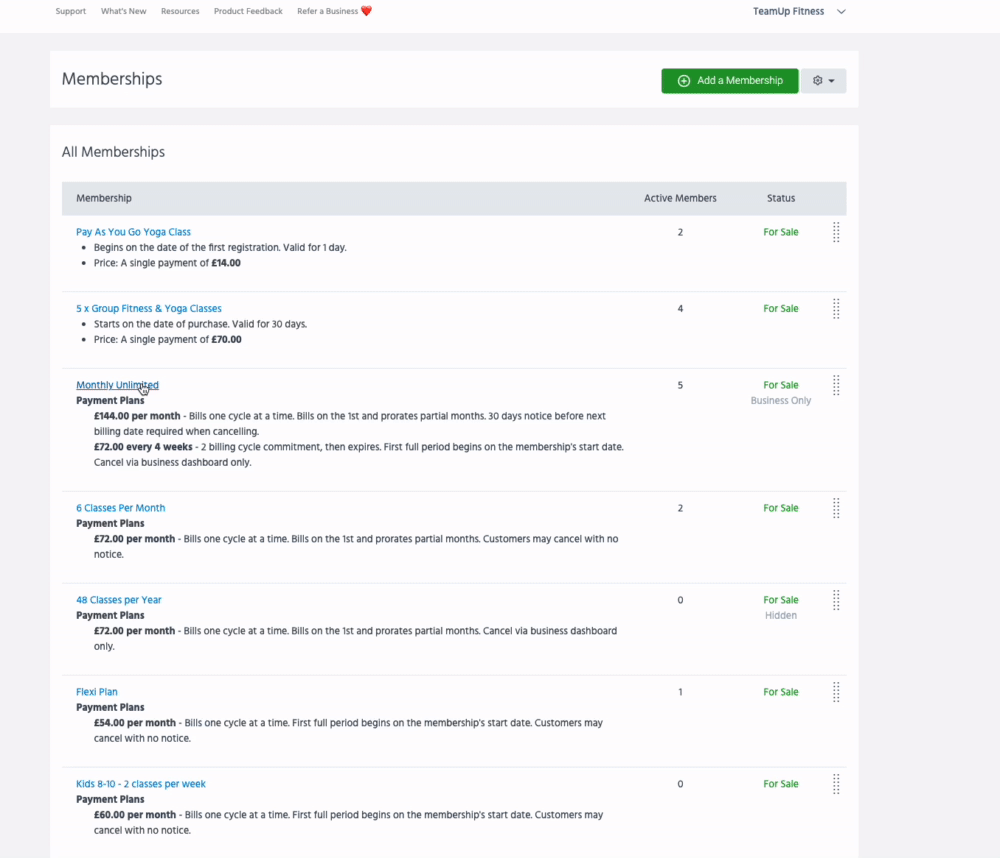Open the Monthly Unlimited membership
The height and width of the screenshot is (858, 1000).
(117, 385)
